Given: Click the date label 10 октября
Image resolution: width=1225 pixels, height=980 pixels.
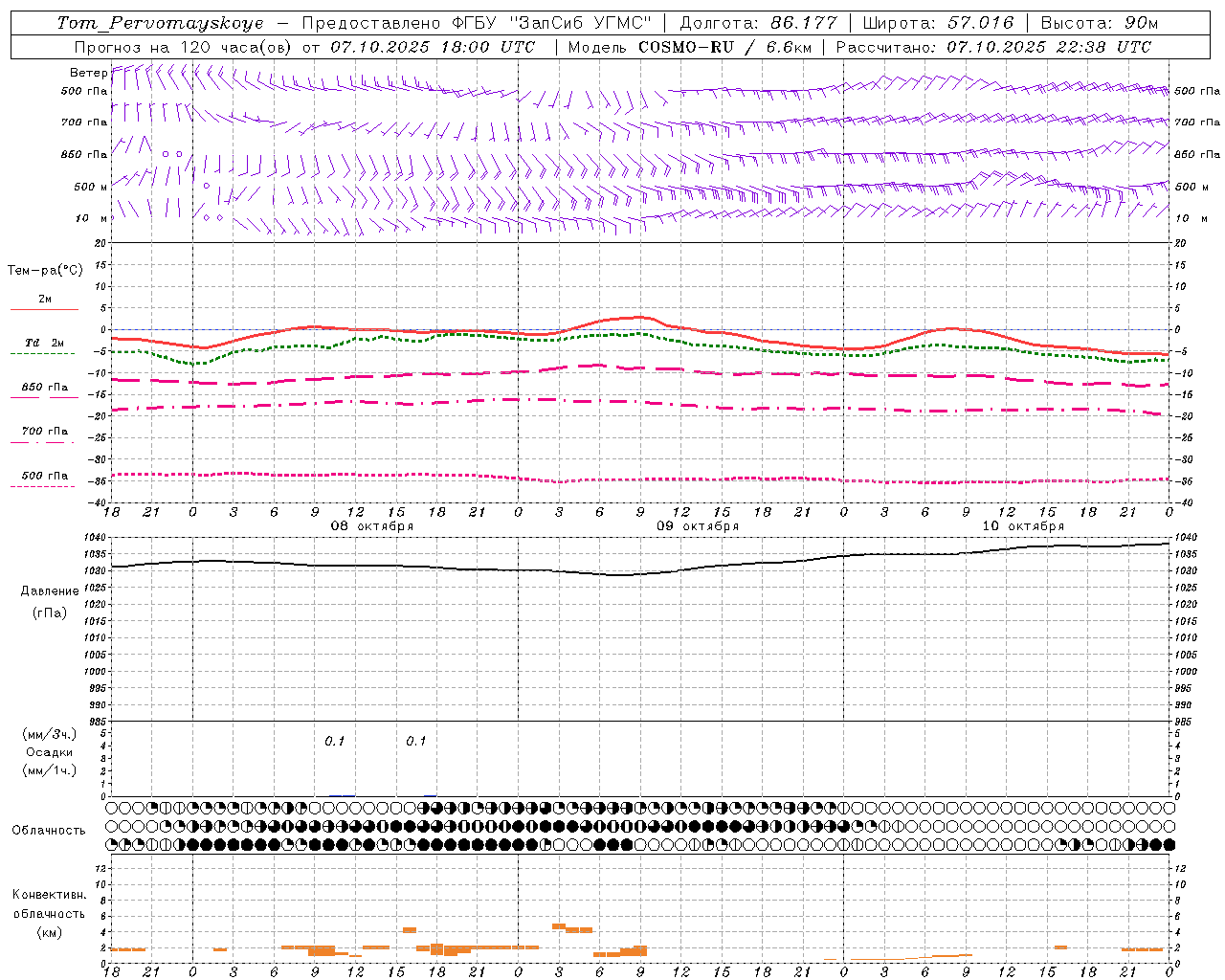Looking at the screenshot, I should pos(1023,526).
